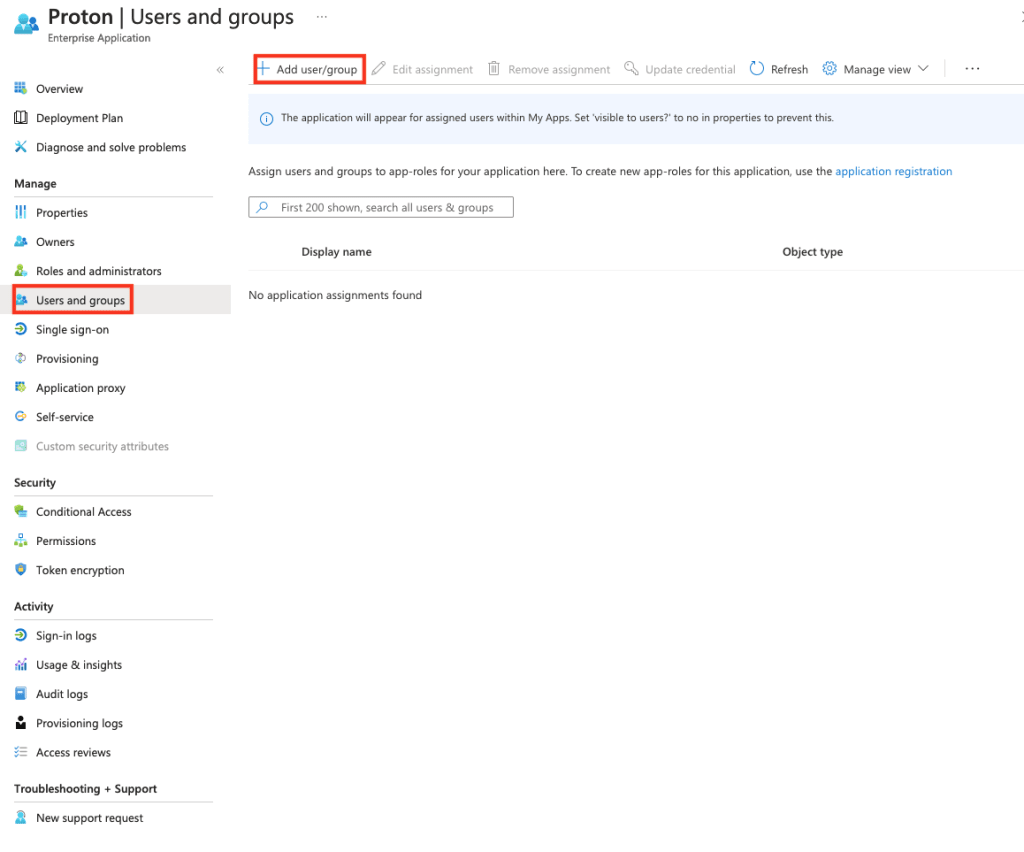The height and width of the screenshot is (852, 1024).
Task: Click the Roles and administrators icon
Action: tap(21, 270)
